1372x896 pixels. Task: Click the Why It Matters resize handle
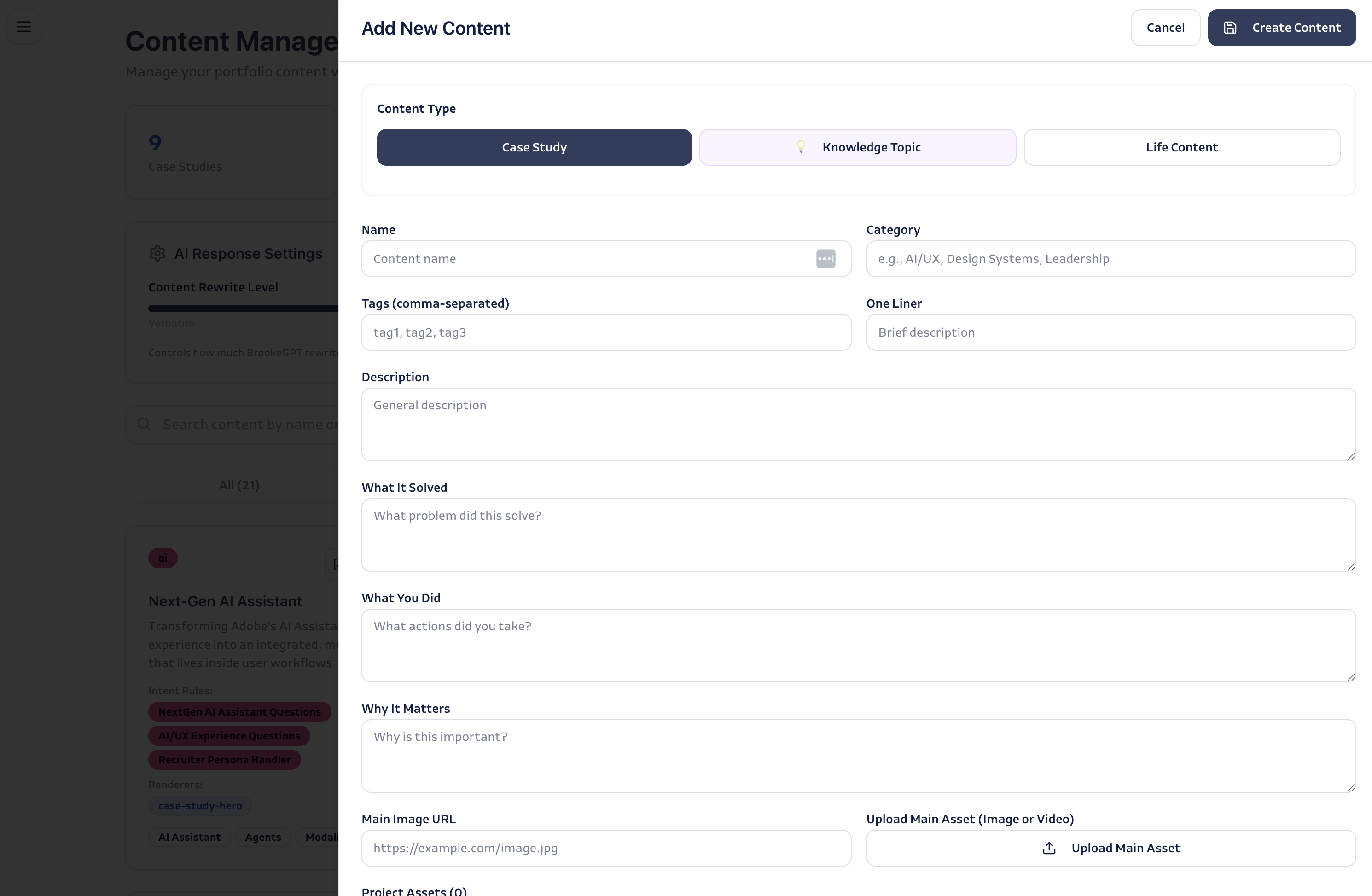pyautogui.click(x=1351, y=788)
